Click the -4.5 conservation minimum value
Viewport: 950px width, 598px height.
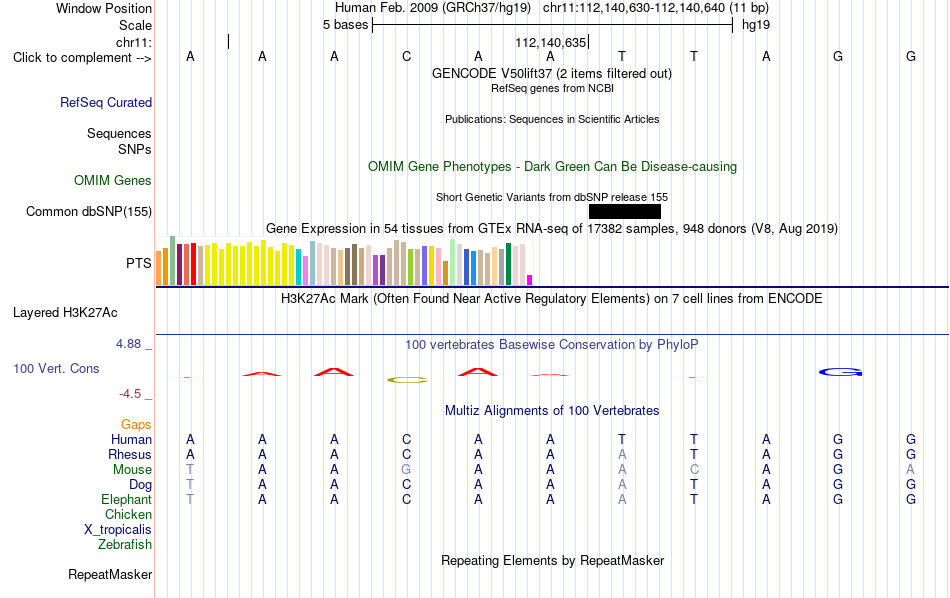tap(130, 394)
